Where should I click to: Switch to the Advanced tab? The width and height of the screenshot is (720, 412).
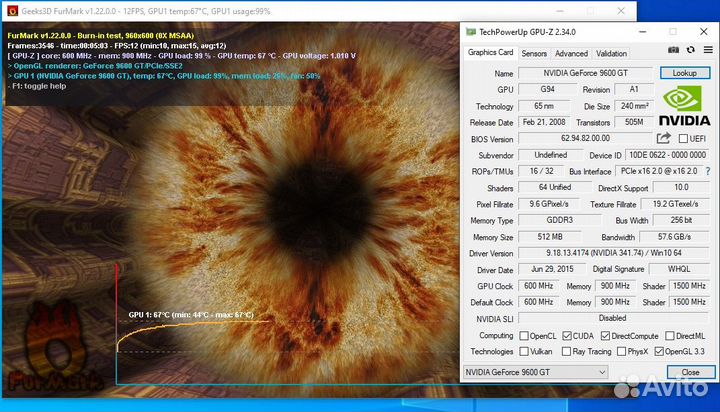[571, 53]
